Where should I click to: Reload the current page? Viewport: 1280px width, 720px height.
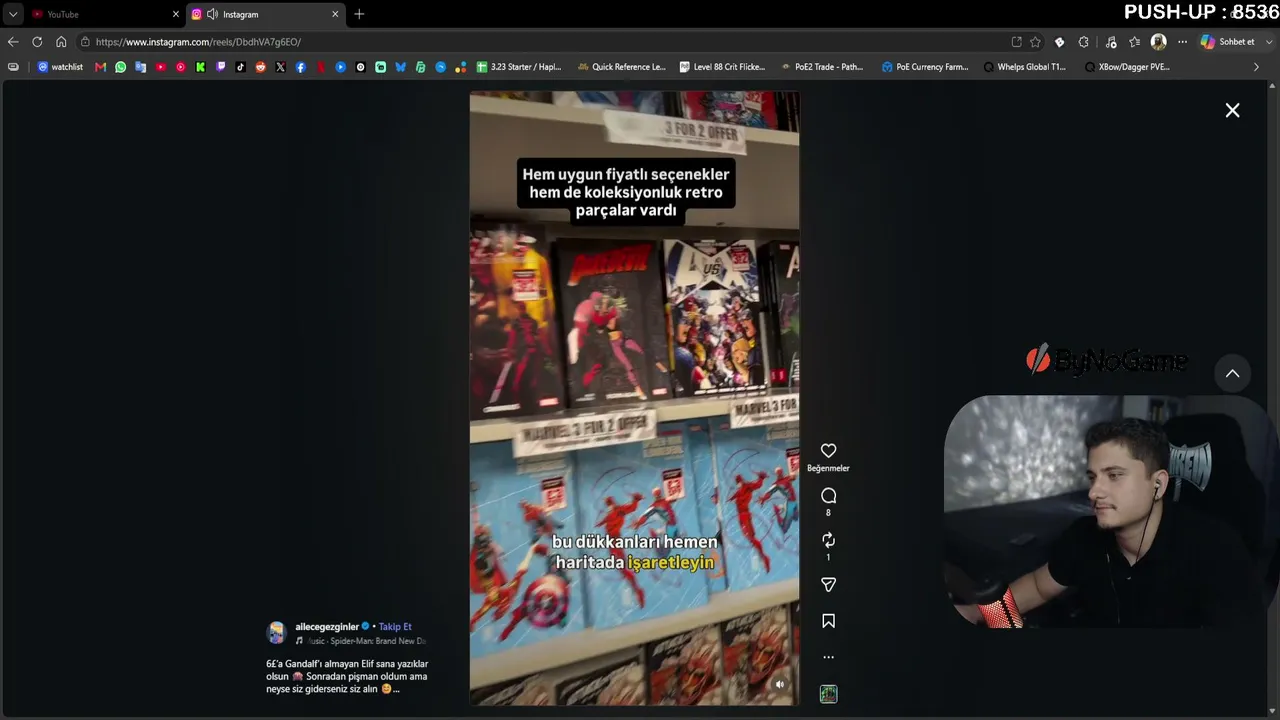click(37, 42)
